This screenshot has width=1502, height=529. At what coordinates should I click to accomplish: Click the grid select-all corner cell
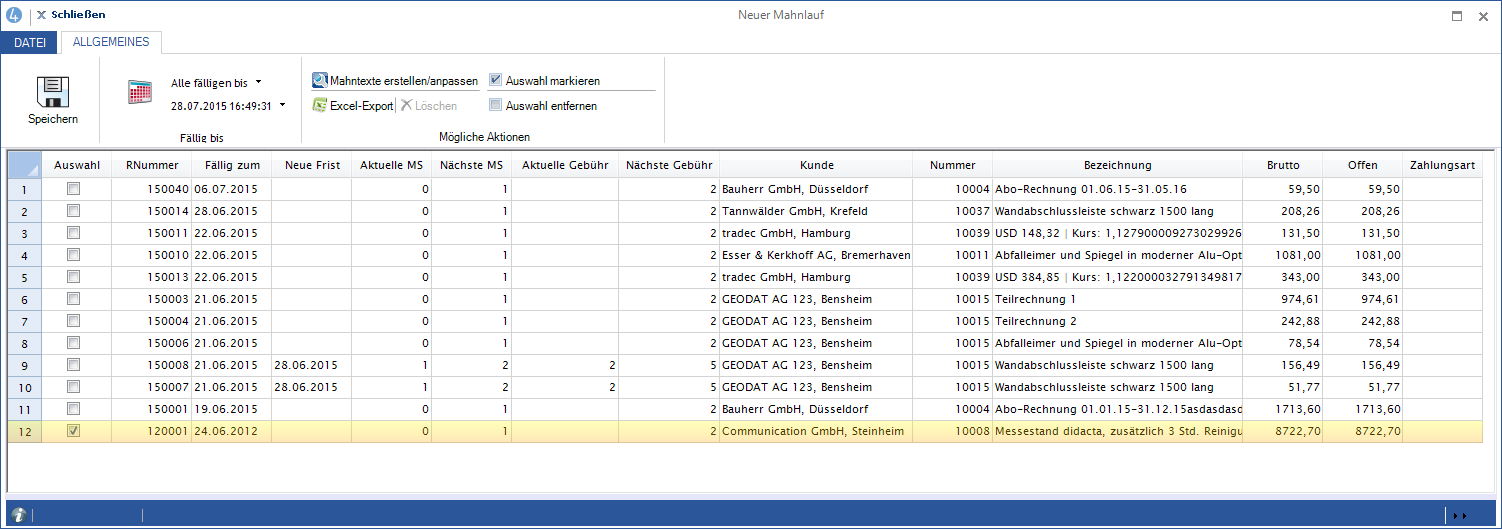tap(24, 165)
